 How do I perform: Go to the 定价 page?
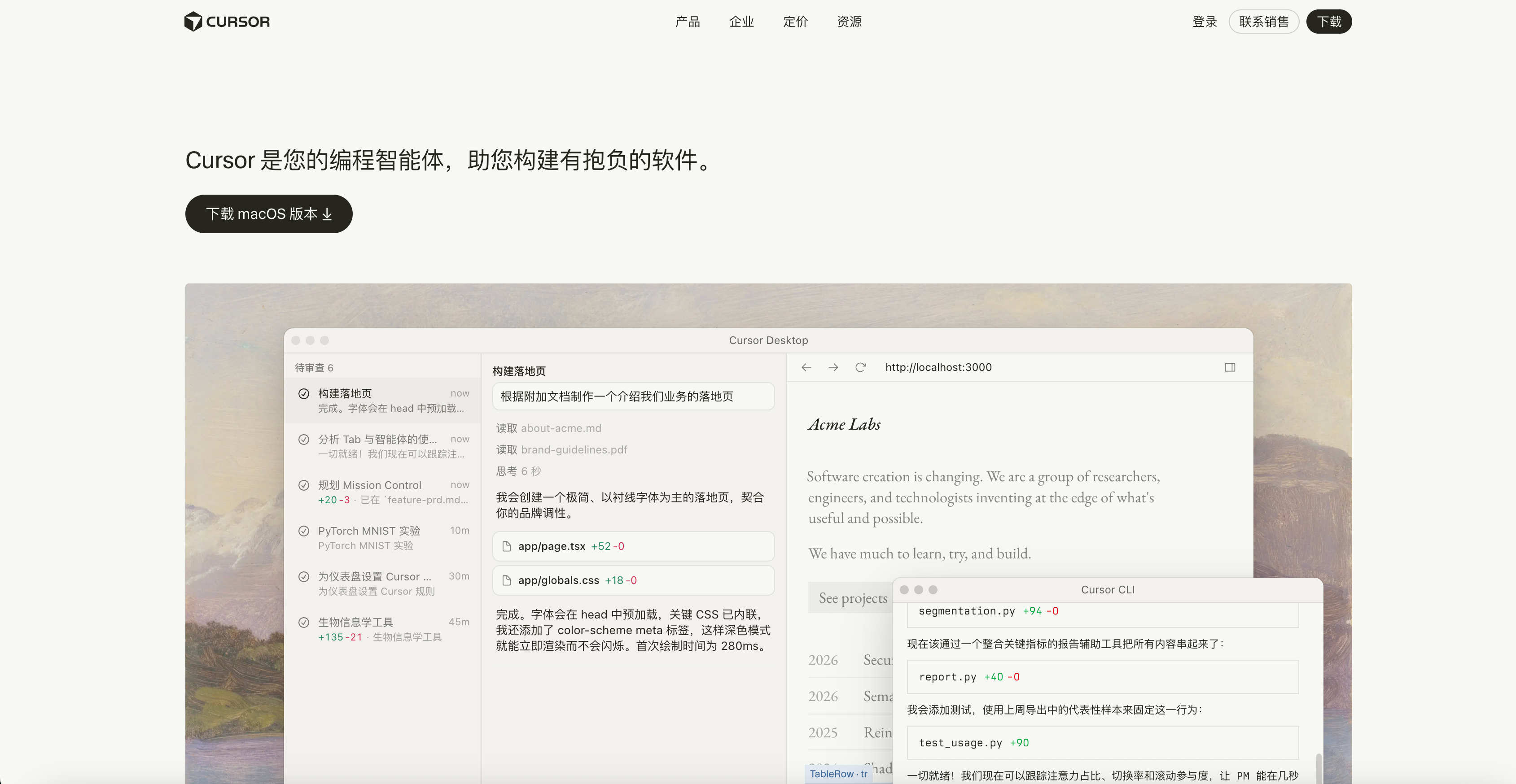(x=796, y=22)
